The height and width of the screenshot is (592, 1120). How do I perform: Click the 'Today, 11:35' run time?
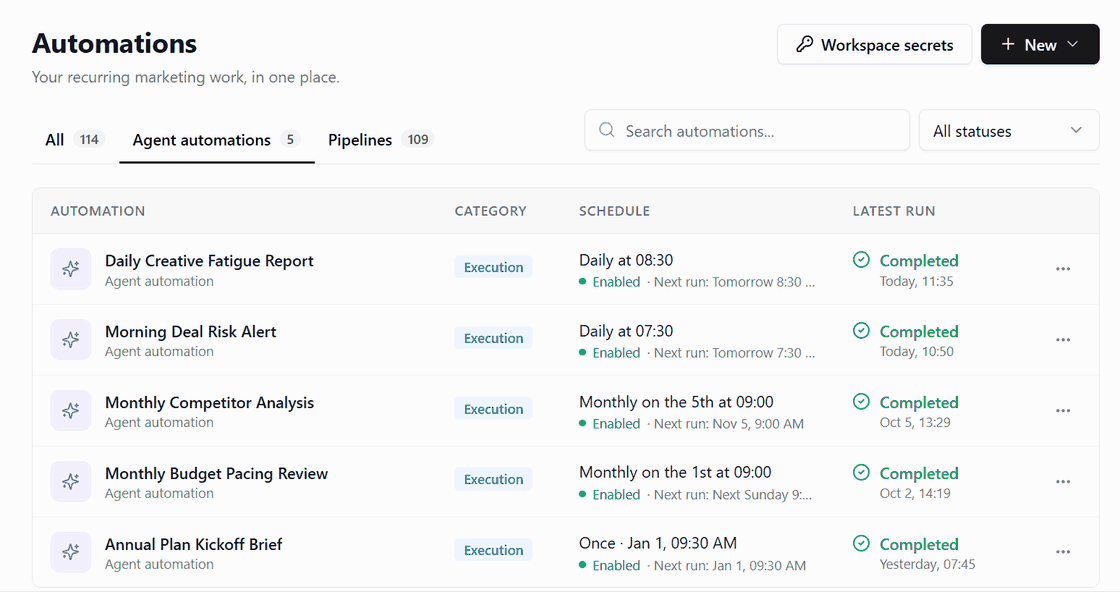[x=916, y=281]
